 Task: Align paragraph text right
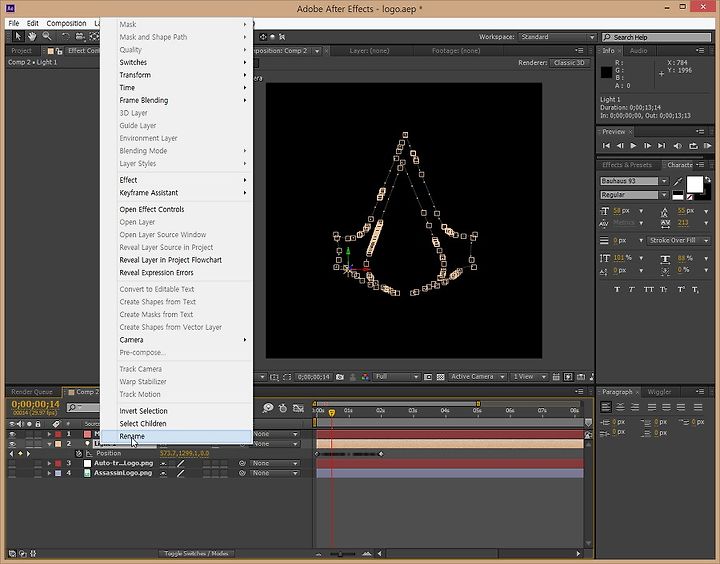tap(635, 407)
